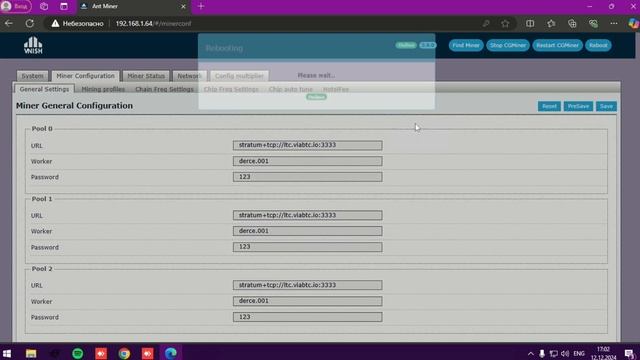Click the browser address bar URL
Image resolution: width=640 pixels, height=360 pixels.
coord(153,24)
